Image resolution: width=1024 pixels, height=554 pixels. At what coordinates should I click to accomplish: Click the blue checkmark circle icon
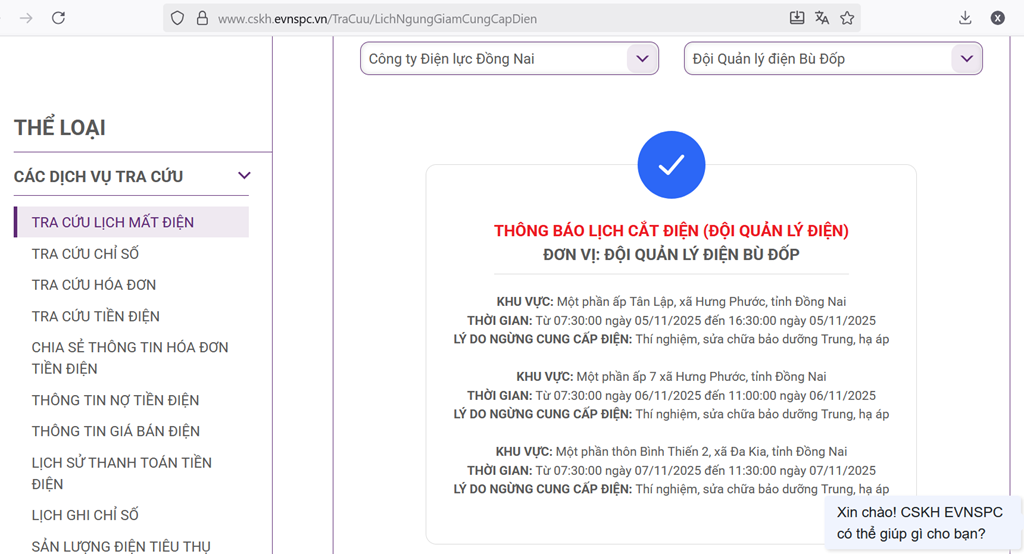click(671, 165)
